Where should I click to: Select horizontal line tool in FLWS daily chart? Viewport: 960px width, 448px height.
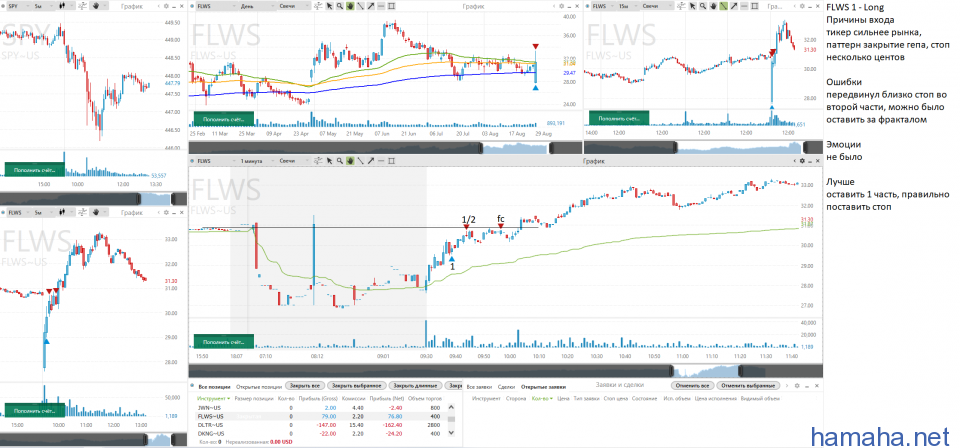[x=381, y=6]
